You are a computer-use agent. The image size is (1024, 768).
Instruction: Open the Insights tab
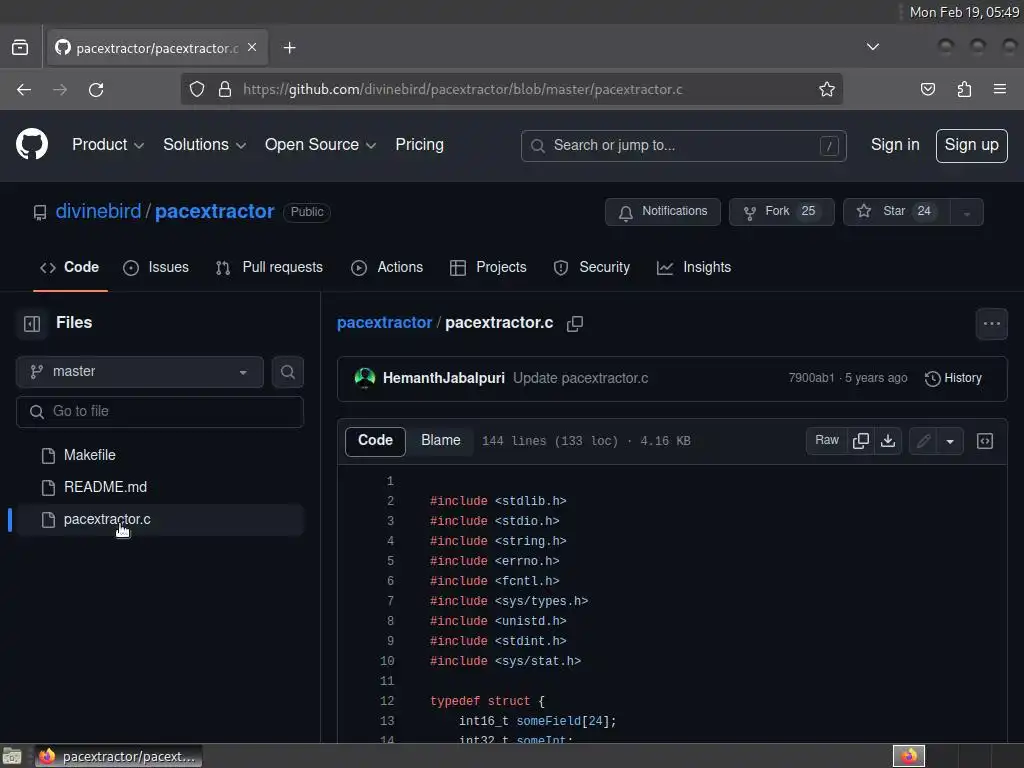point(694,268)
